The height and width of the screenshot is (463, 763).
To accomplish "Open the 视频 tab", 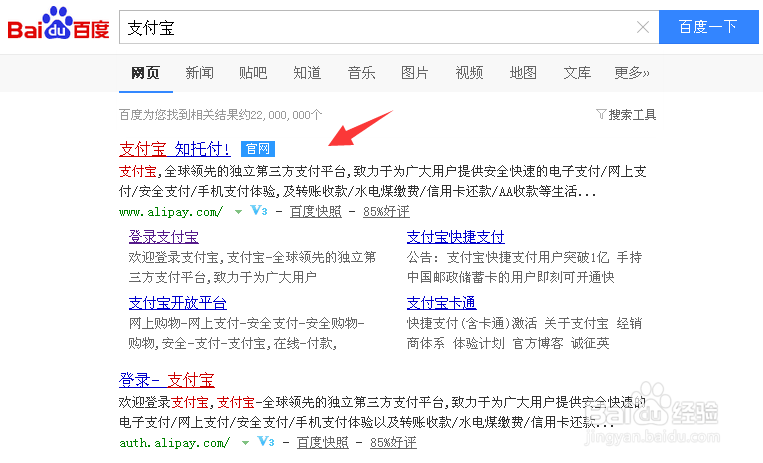I will coord(469,73).
